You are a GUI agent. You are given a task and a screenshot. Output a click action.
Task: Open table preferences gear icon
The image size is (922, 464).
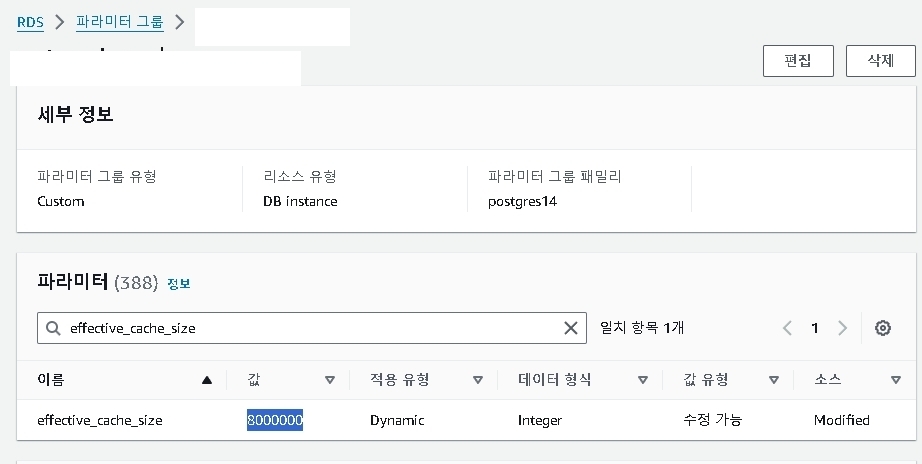pos(883,328)
